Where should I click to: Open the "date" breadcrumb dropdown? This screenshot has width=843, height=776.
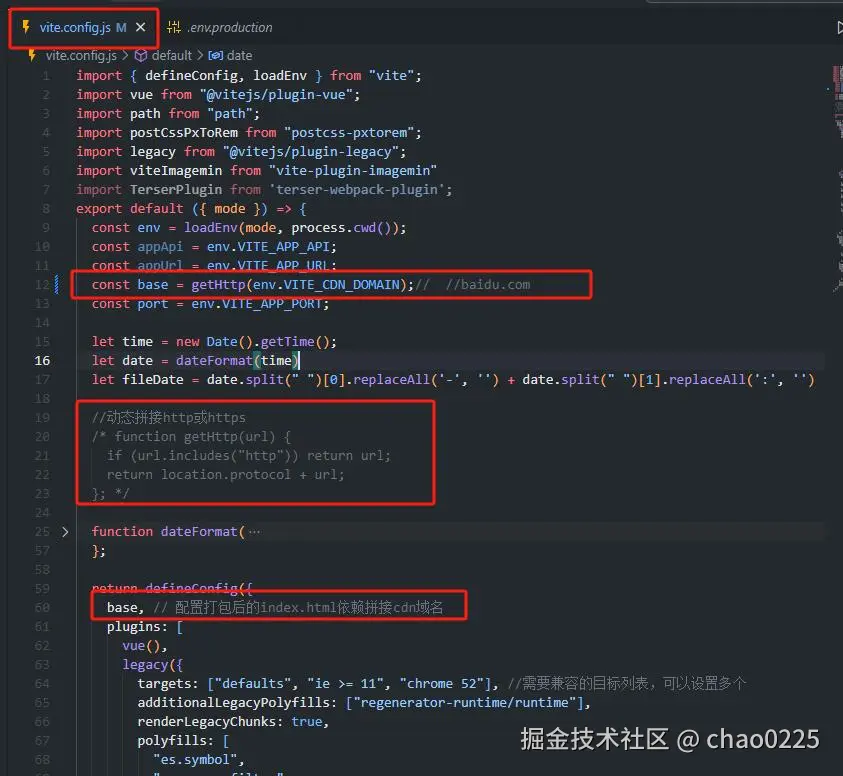239,55
